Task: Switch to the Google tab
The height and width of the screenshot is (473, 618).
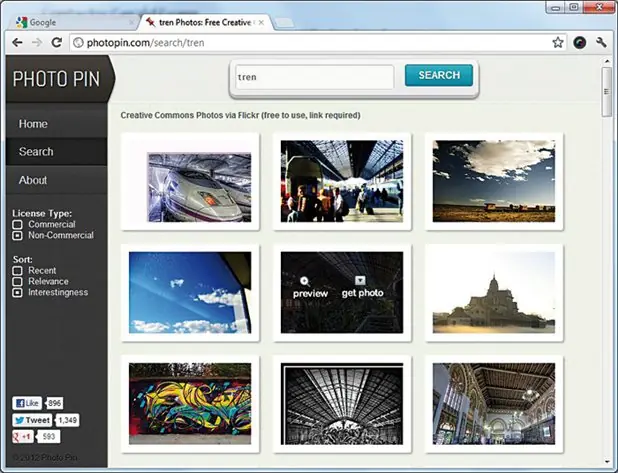Action: tap(73, 22)
